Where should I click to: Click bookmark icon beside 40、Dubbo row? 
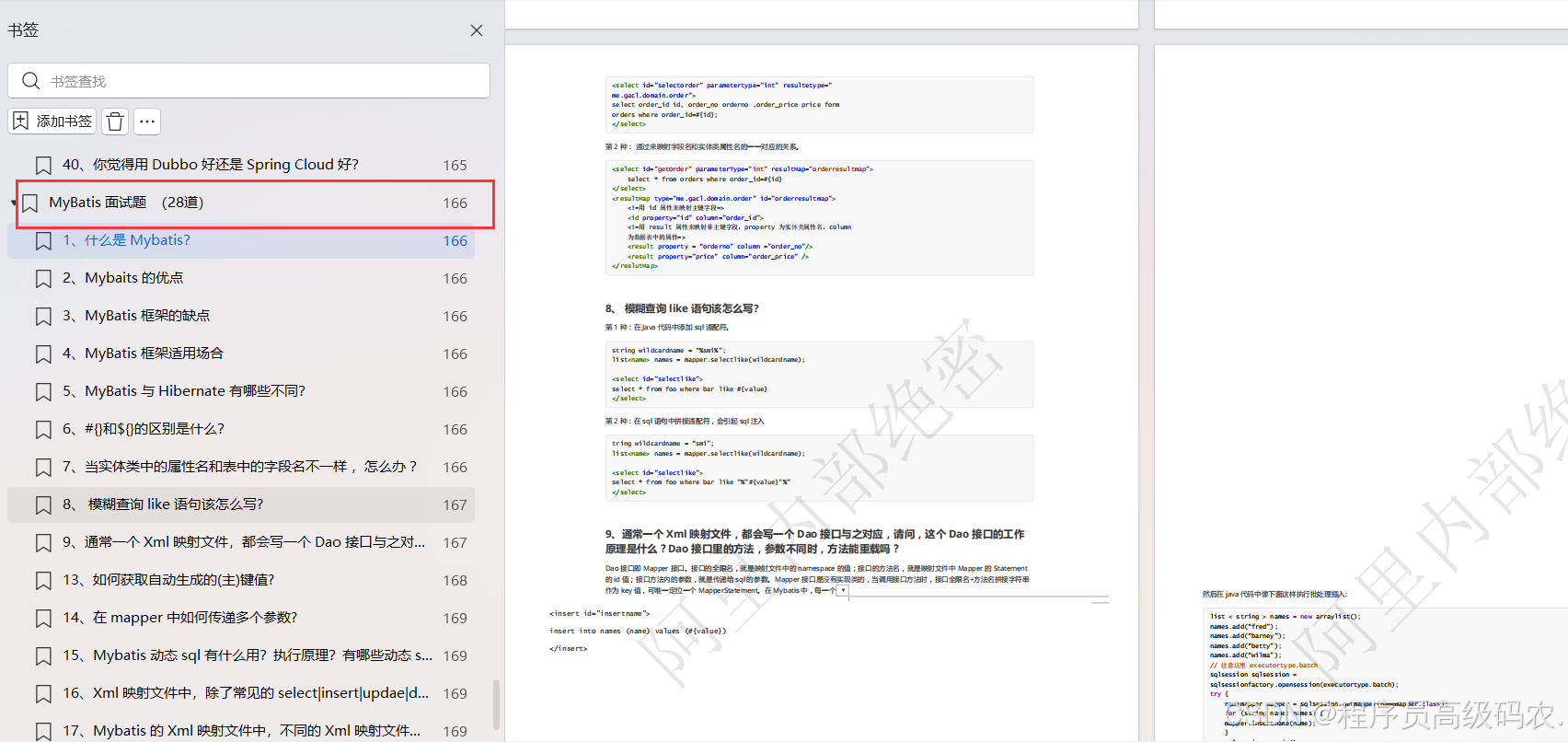(43, 166)
